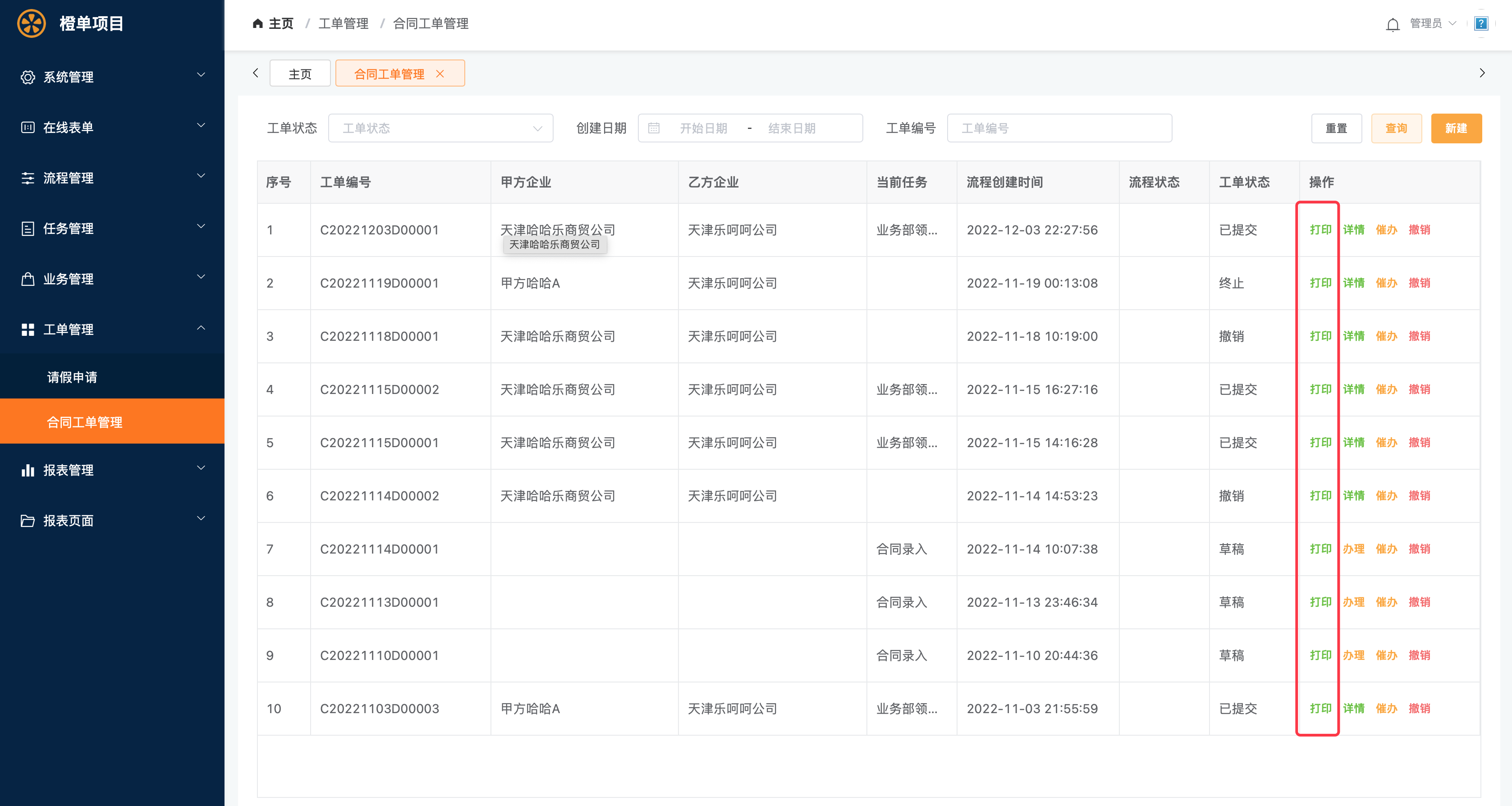The image size is (1512, 806).
Task: Open the 工单状态 filter dropdown
Action: [440, 128]
